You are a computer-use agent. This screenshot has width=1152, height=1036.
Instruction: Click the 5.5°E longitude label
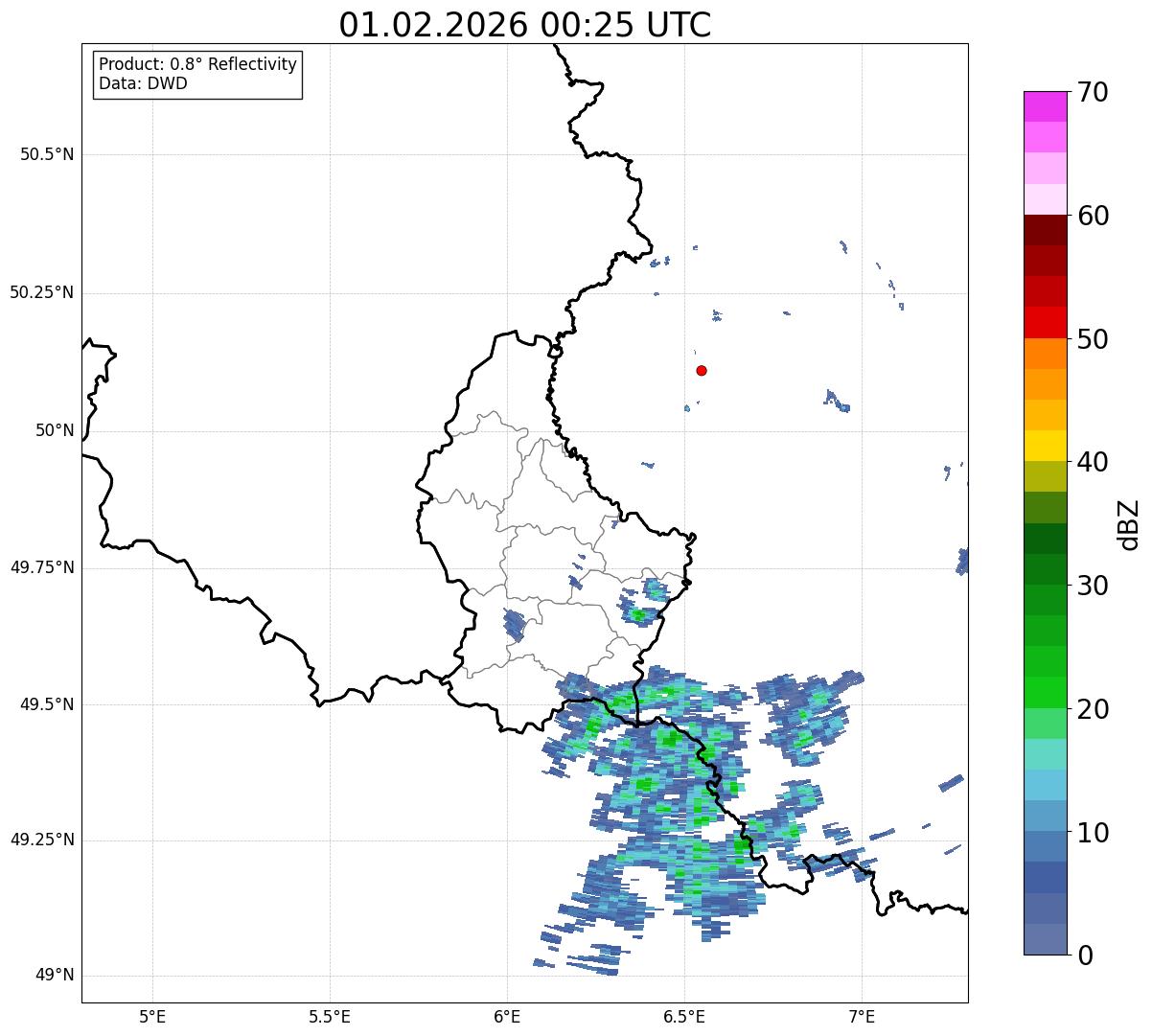point(330,1016)
